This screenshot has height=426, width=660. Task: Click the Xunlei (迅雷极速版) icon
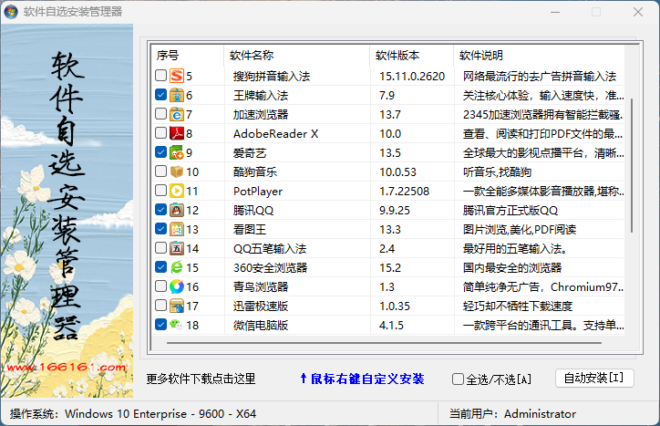[177, 306]
